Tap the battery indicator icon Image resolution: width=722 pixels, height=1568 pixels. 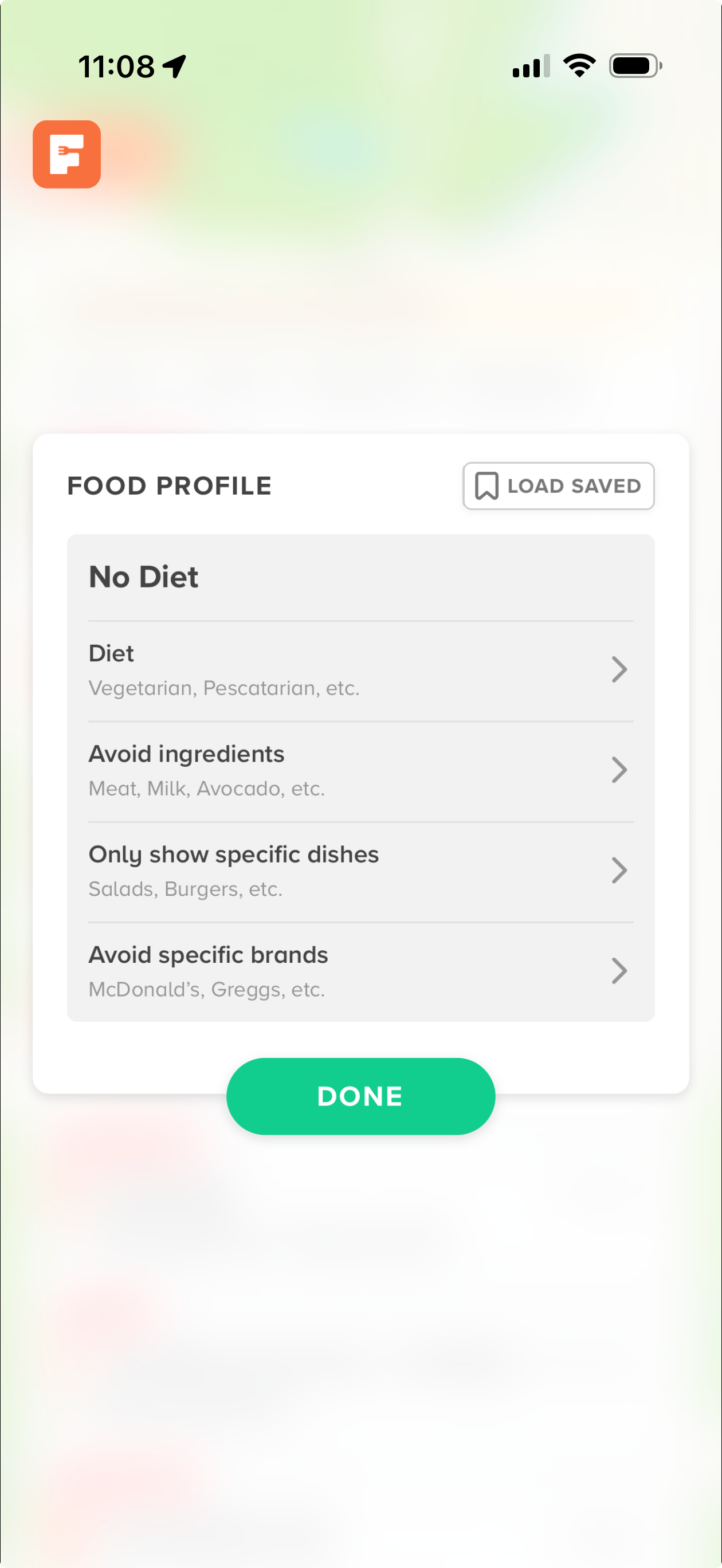pyautogui.click(x=635, y=66)
